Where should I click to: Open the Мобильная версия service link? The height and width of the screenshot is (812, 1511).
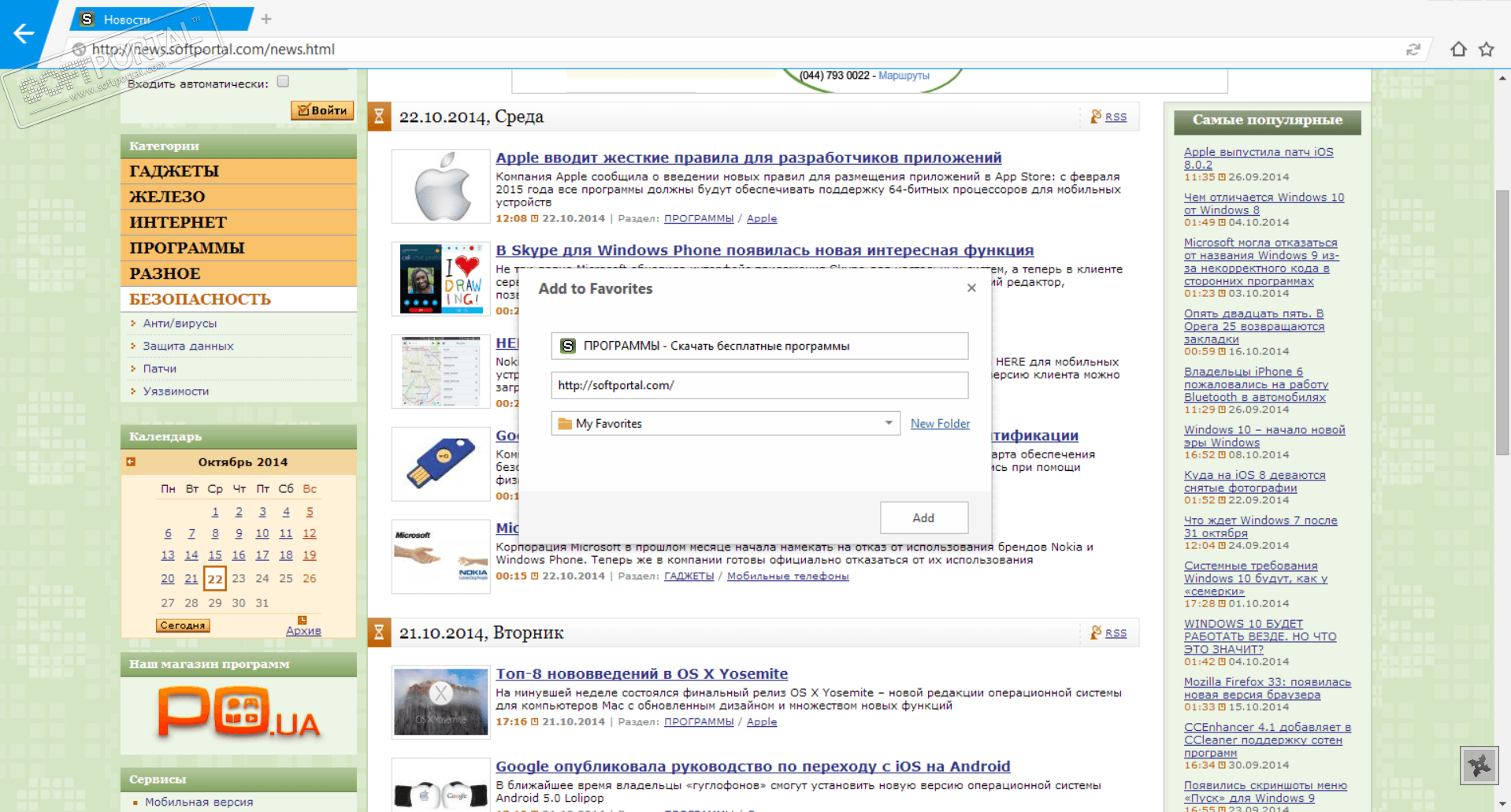pyautogui.click(x=199, y=802)
